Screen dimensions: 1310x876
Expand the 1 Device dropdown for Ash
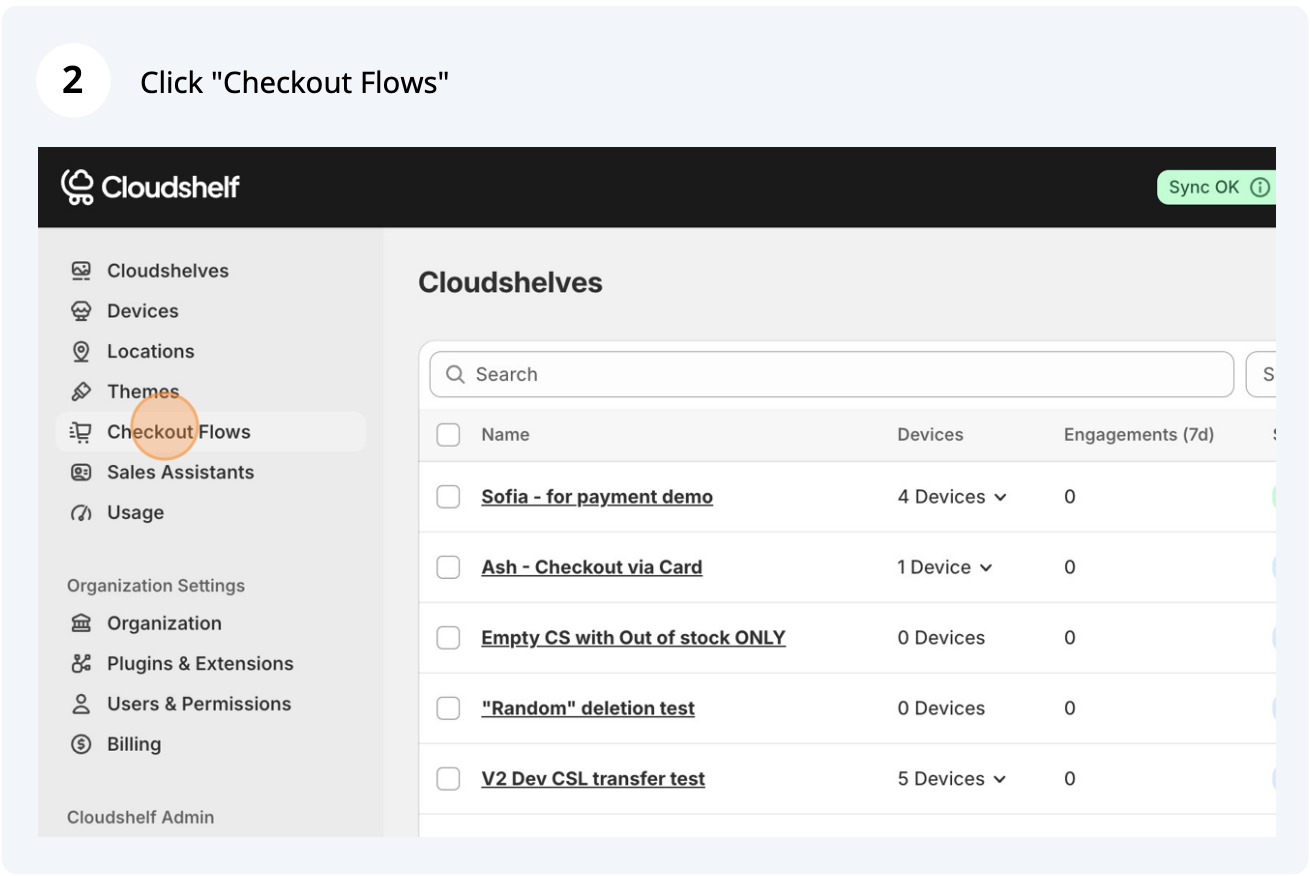[945, 567]
